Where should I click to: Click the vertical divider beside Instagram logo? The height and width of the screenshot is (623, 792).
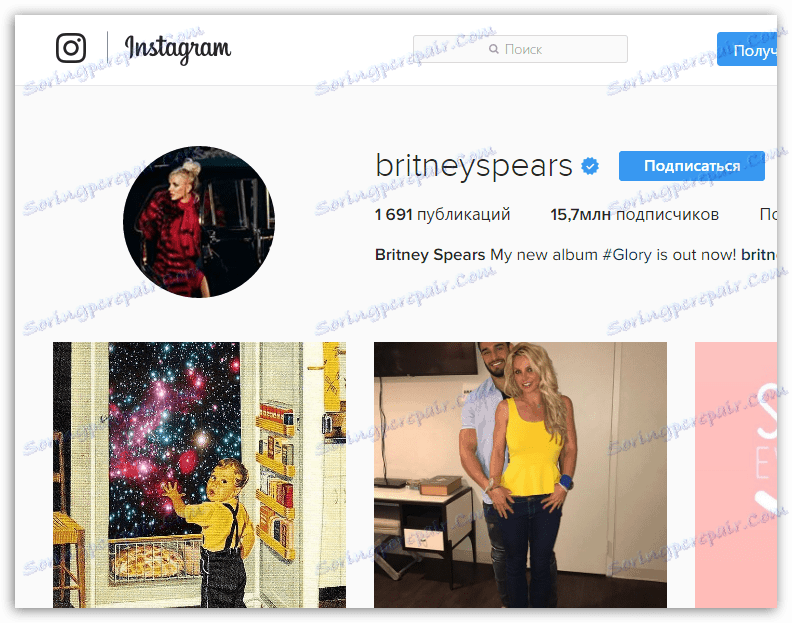pos(107,48)
